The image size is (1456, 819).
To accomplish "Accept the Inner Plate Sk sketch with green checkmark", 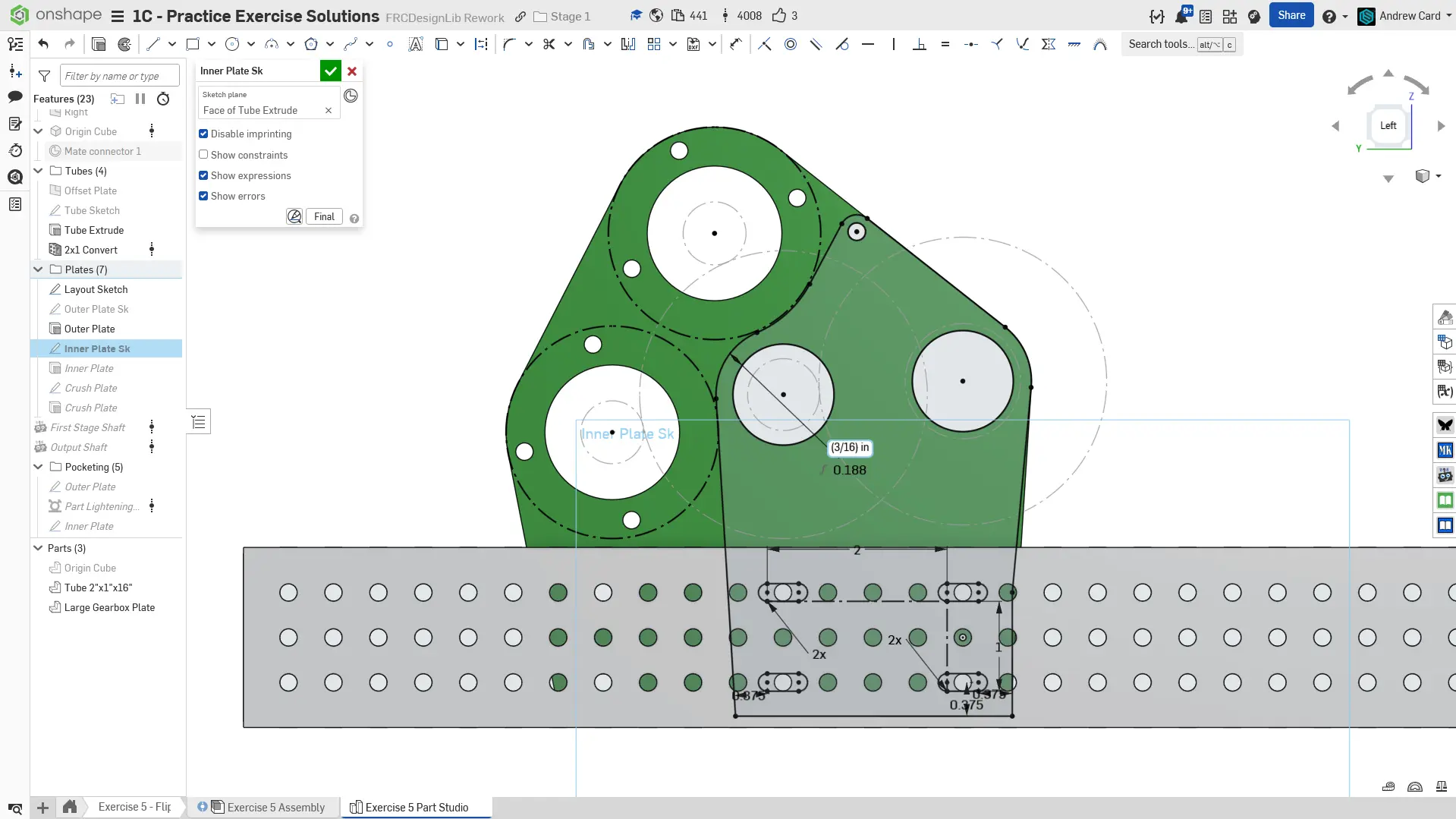I will coord(330,71).
